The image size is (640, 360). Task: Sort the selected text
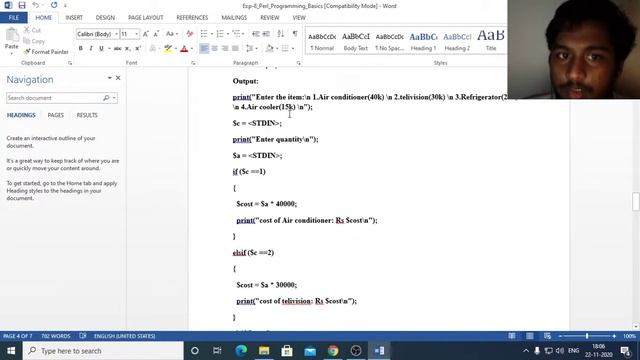click(281, 34)
